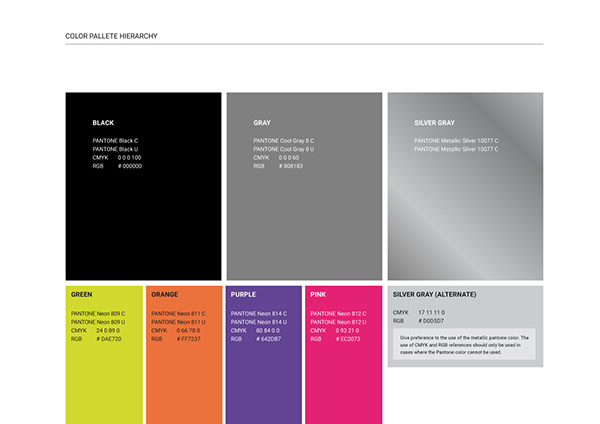This screenshot has width=600, height=424.
Task: Select the PINK swatch title
Action: pos(318,294)
